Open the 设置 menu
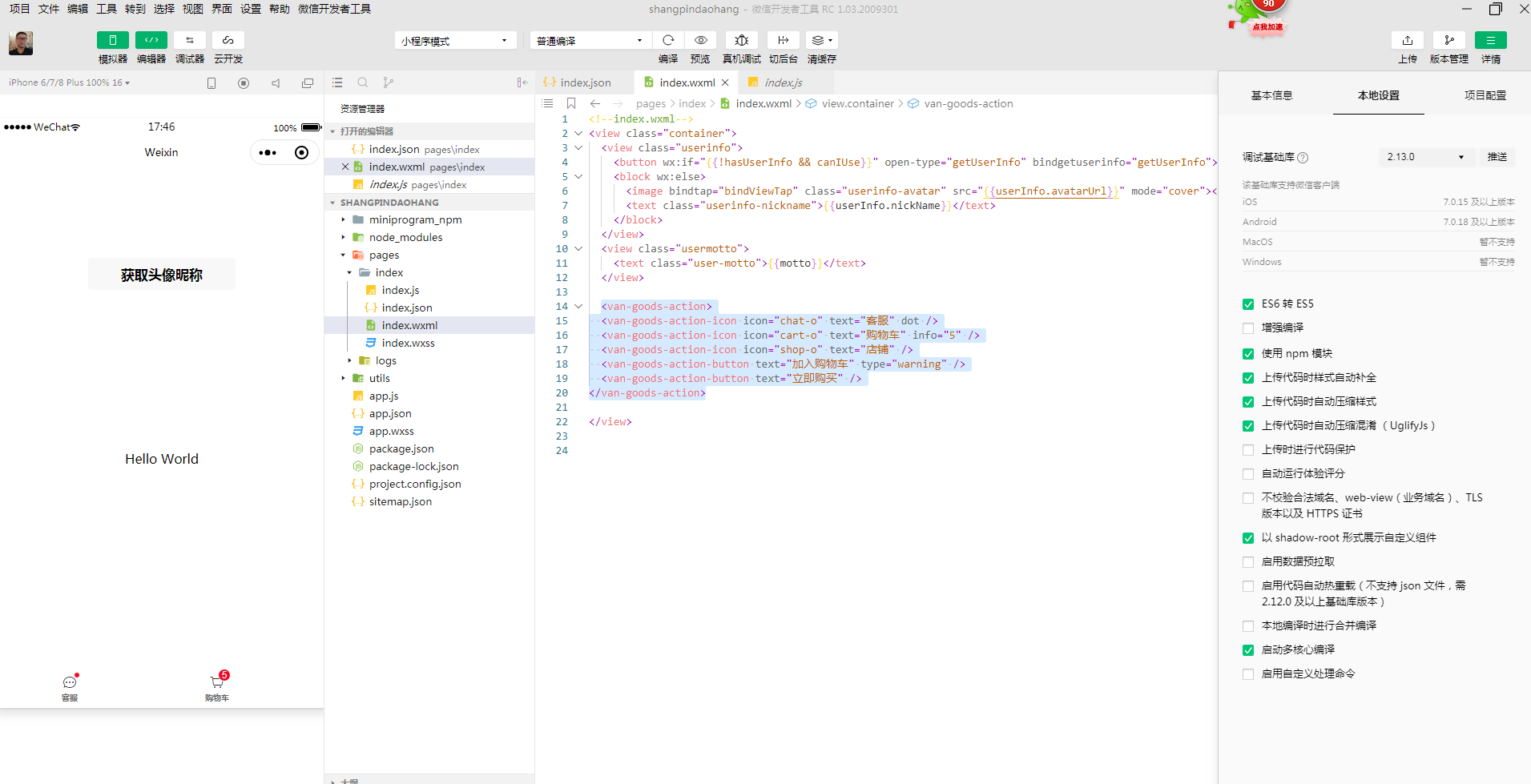1531x784 pixels. coord(251,9)
